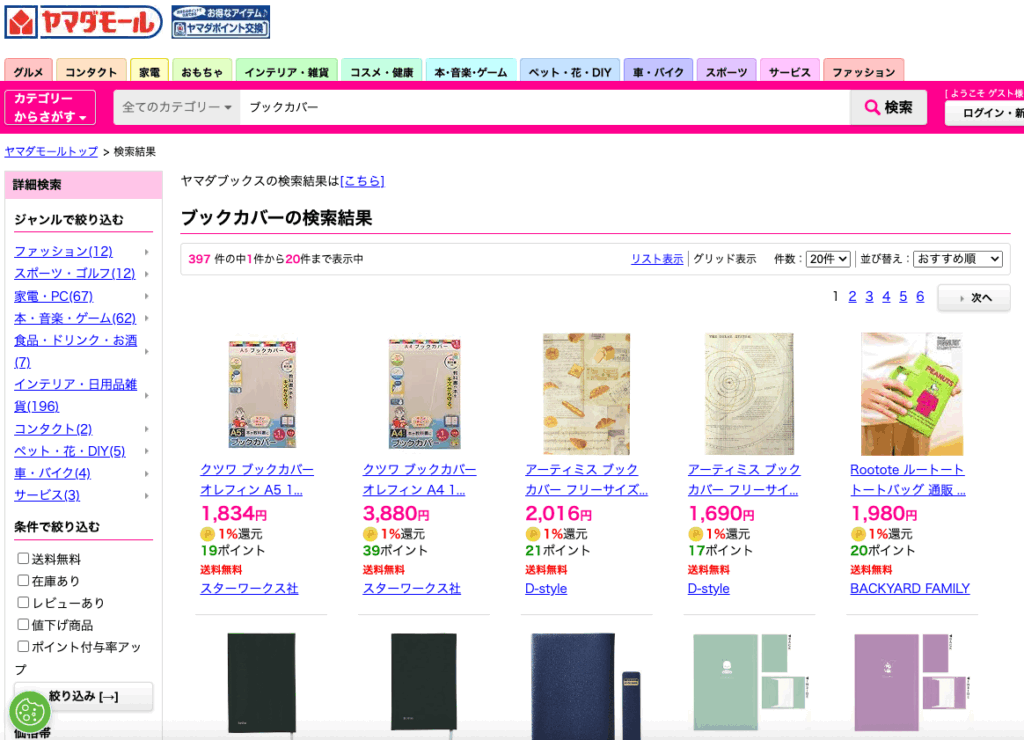Visit the D-style shop under 2,016円 item

[x=546, y=588]
